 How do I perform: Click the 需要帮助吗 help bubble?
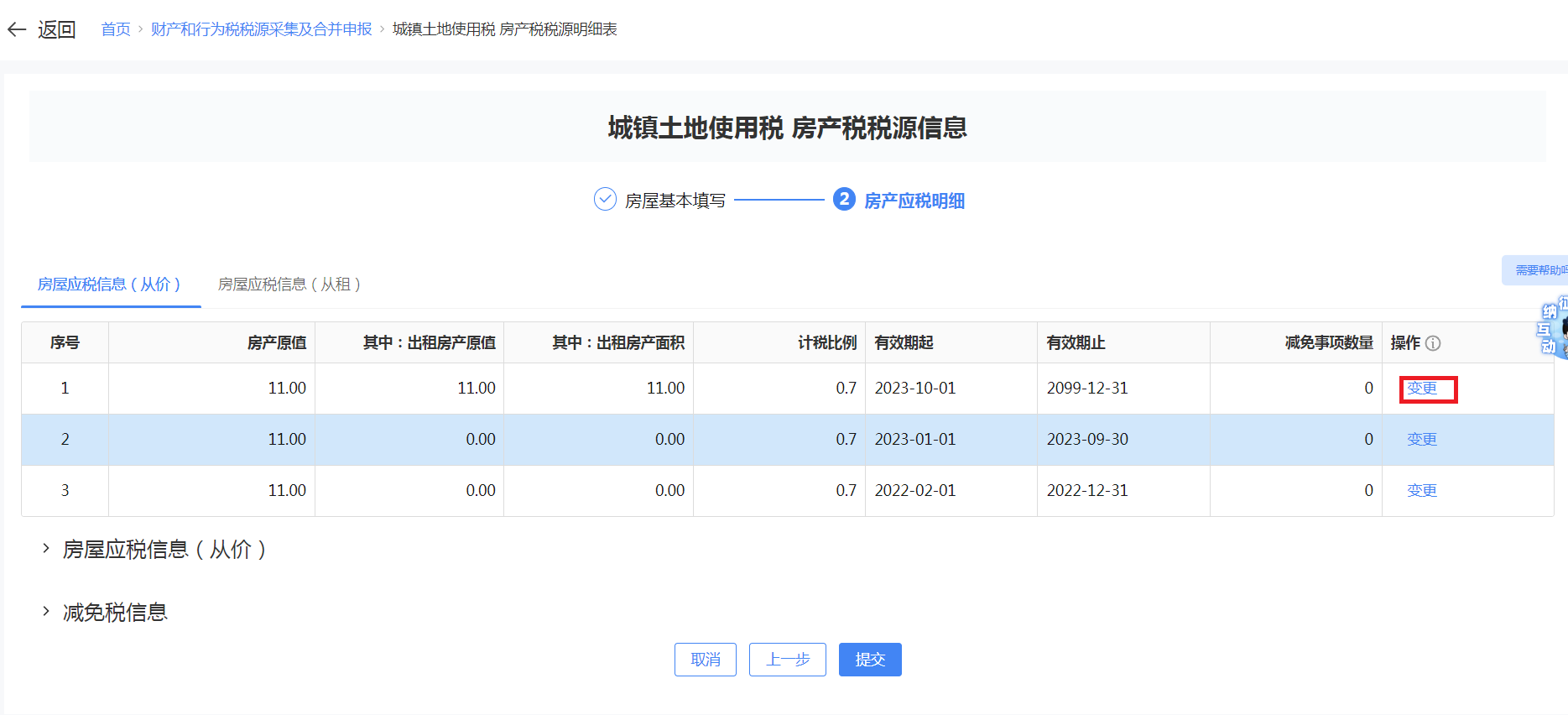(1537, 270)
